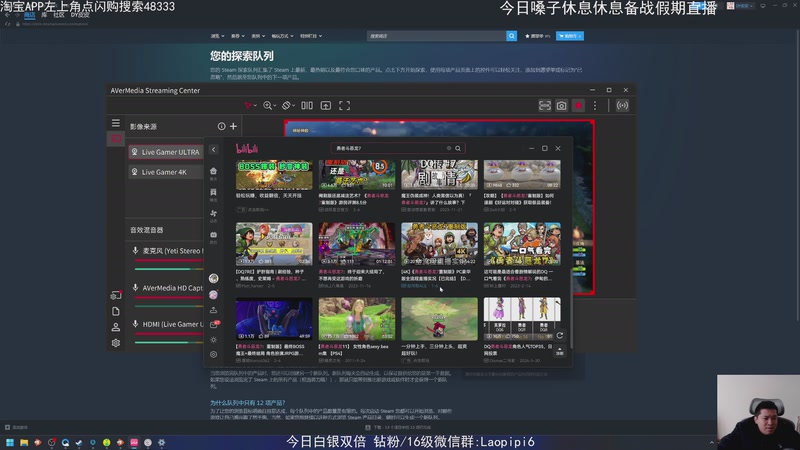Viewport: 800px width, 450px height.
Task: Select Live Gamer ULTRA source
Action: [166, 152]
